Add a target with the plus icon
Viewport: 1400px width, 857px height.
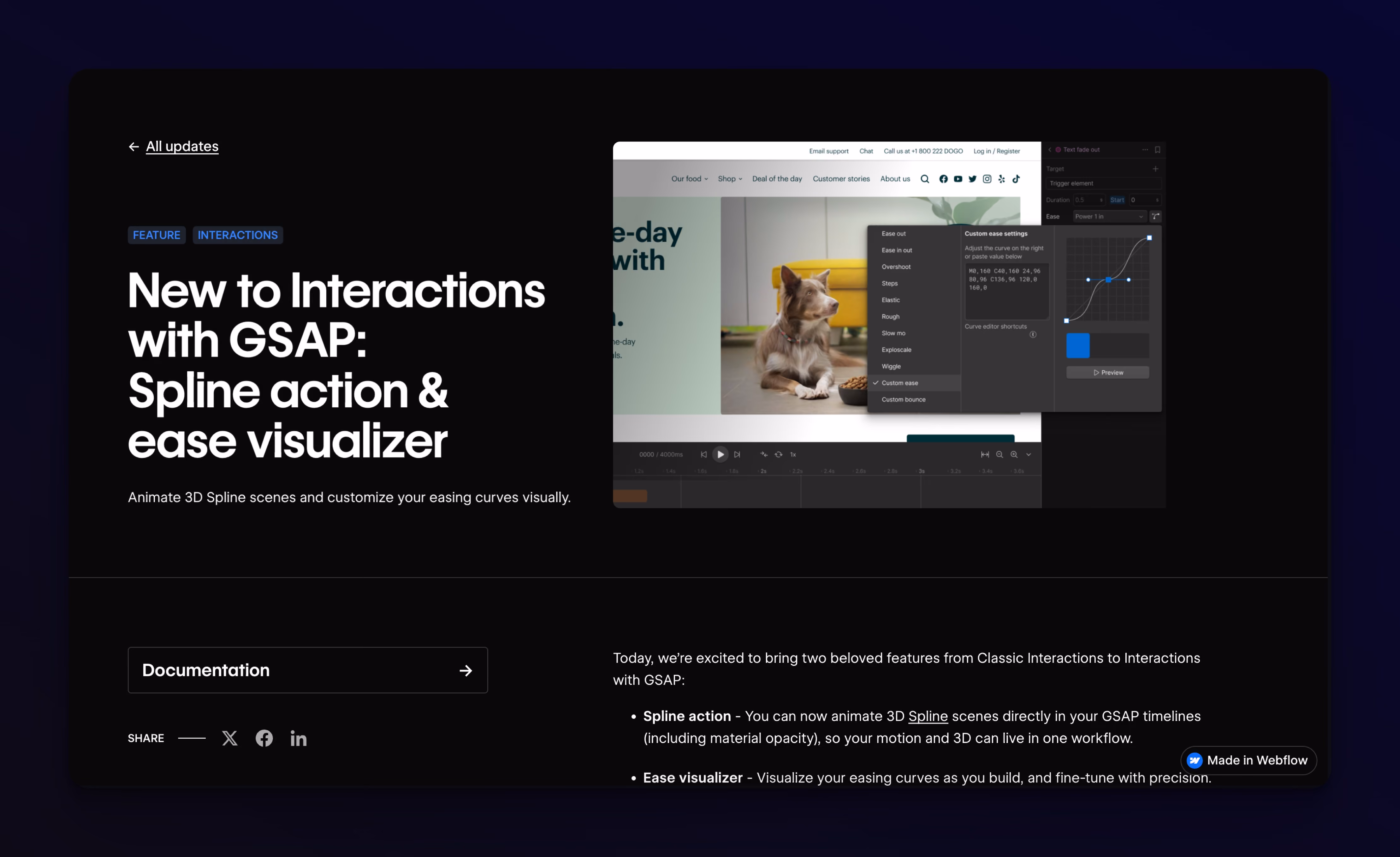1155,169
